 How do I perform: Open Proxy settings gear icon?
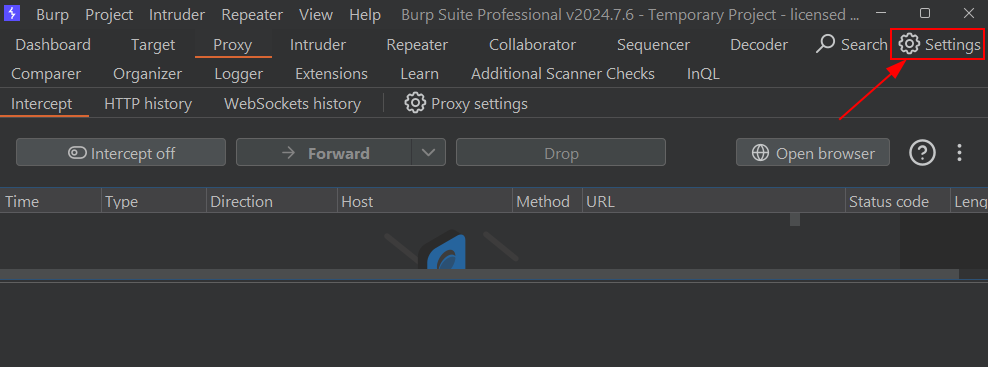(415, 103)
